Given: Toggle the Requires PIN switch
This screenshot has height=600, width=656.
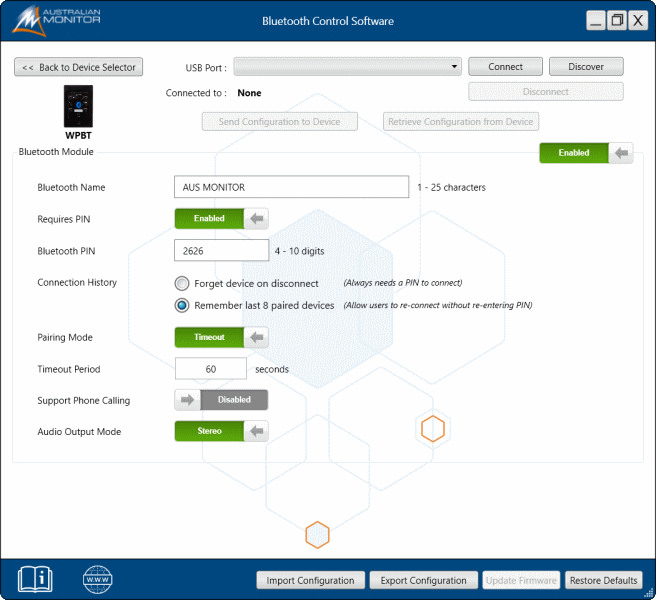Looking at the screenshot, I should tap(221, 218).
